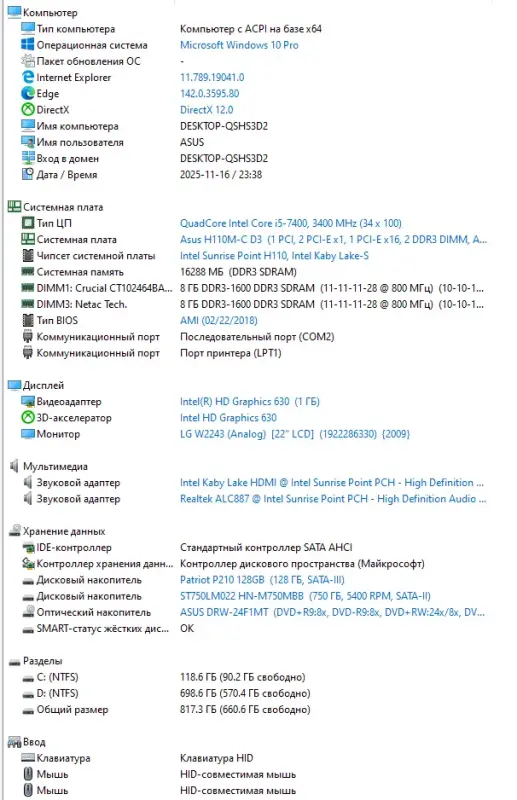517x800 pixels.
Task: Open the Asus H110M-C D3 motherboard link
Action: pos(333,239)
